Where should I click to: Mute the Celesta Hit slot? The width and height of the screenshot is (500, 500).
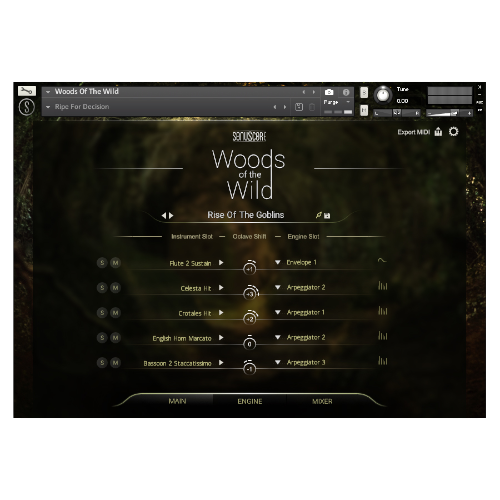[x=115, y=288]
